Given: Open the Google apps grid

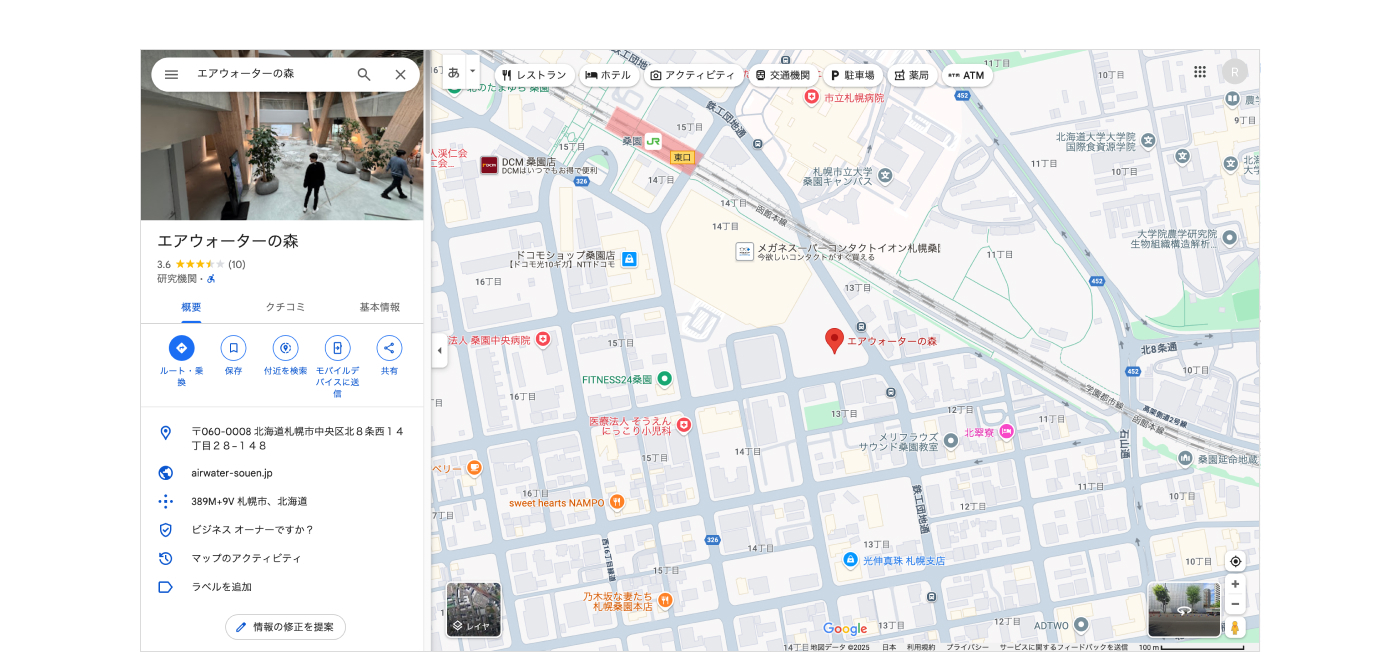Looking at the screenshot, I should 1200,72.
